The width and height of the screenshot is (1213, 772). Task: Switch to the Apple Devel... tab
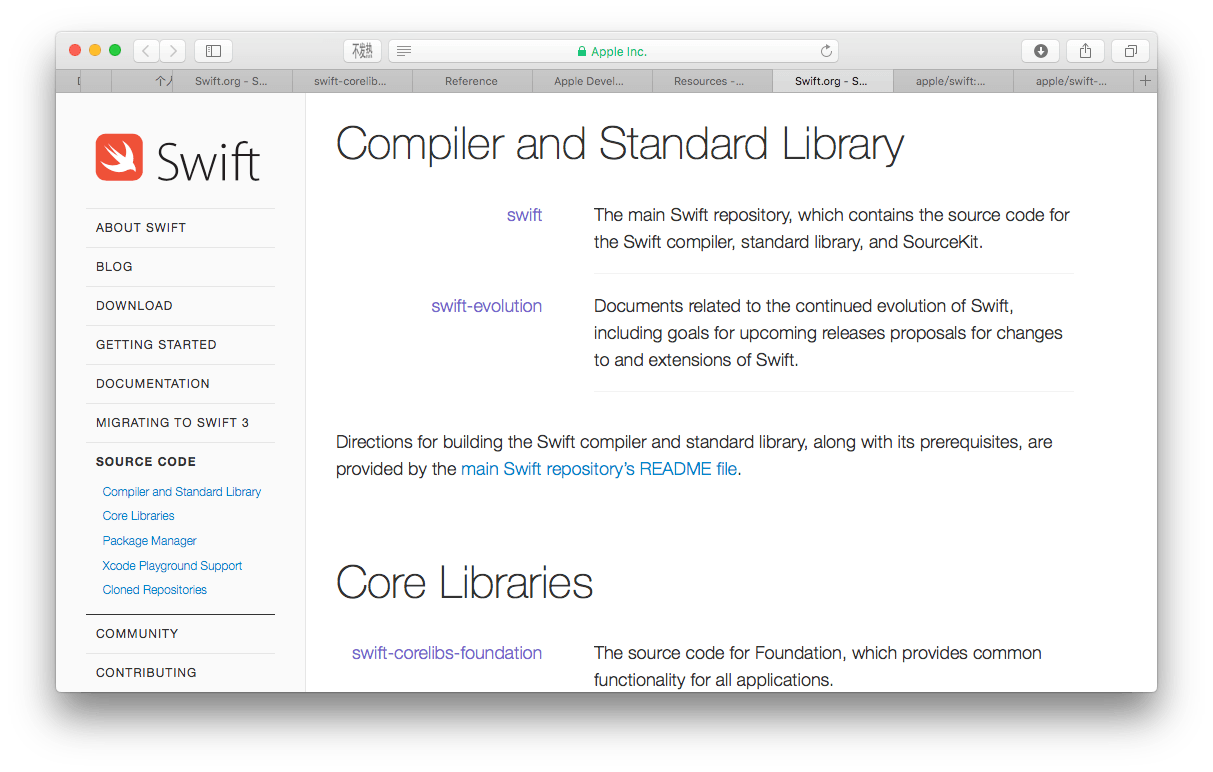click(589, 81)
